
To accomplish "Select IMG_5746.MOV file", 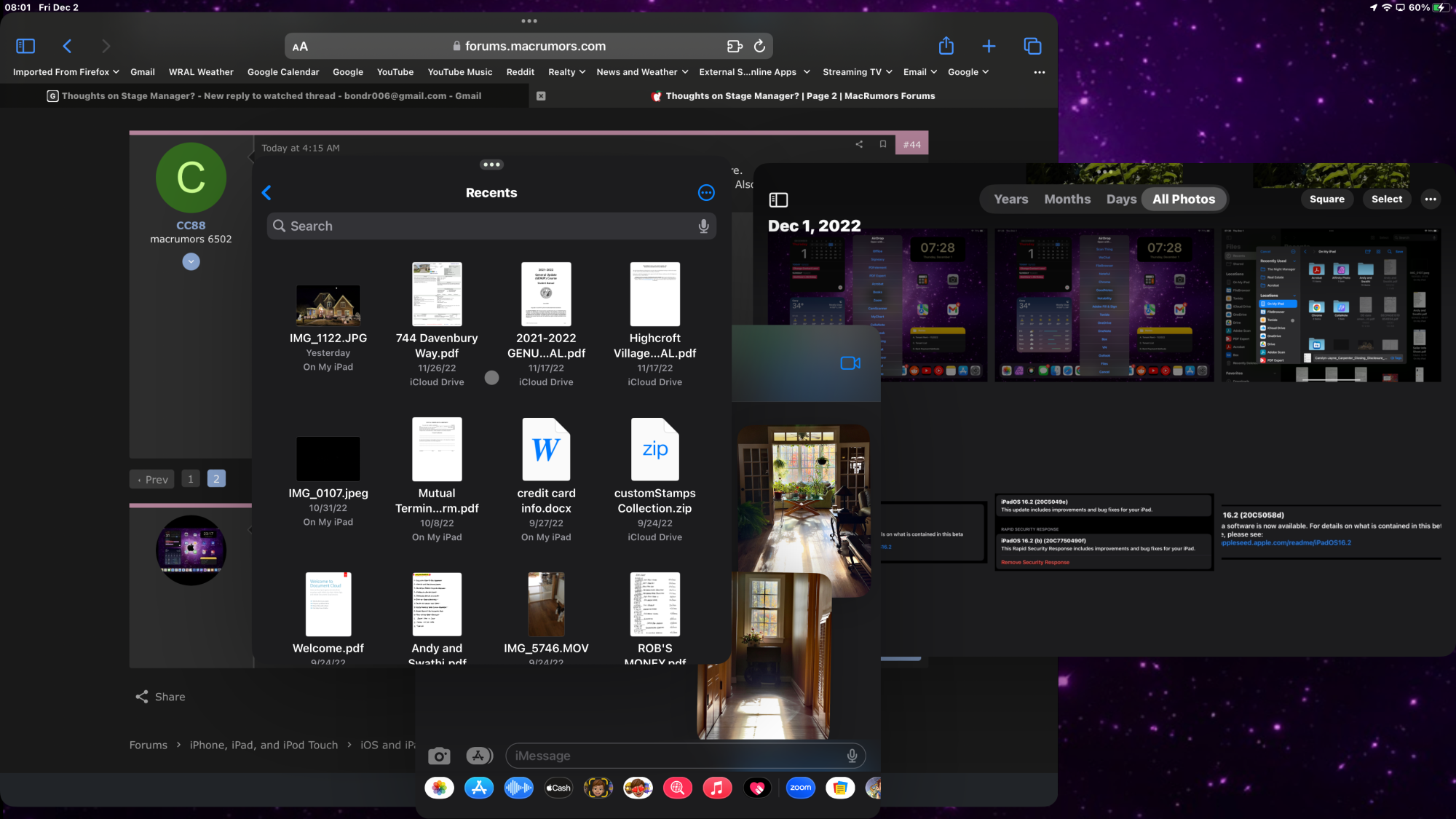I will click(x=546, y=617).
